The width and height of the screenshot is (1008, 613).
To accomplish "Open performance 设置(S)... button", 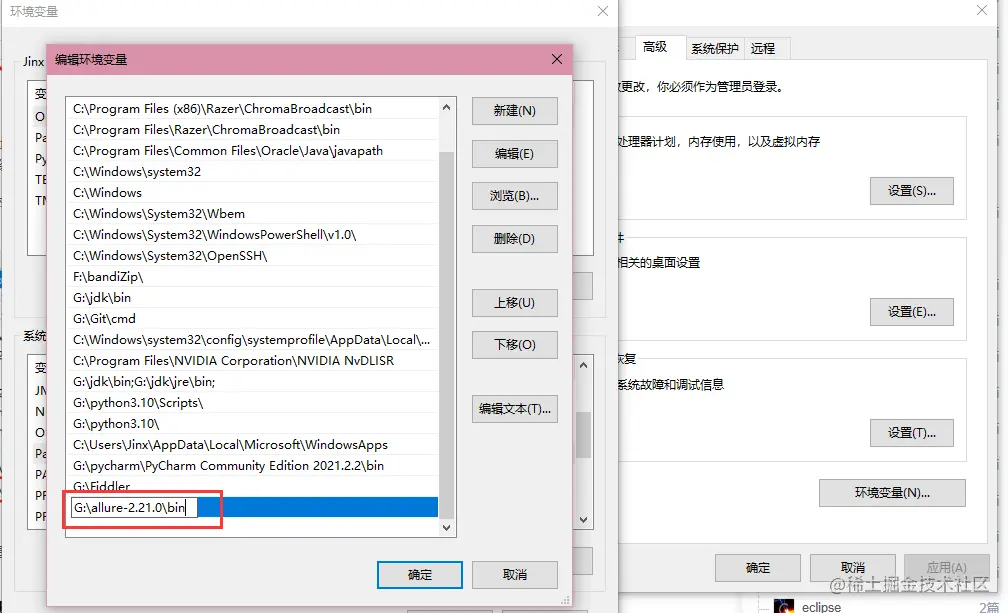I will 912,191.
